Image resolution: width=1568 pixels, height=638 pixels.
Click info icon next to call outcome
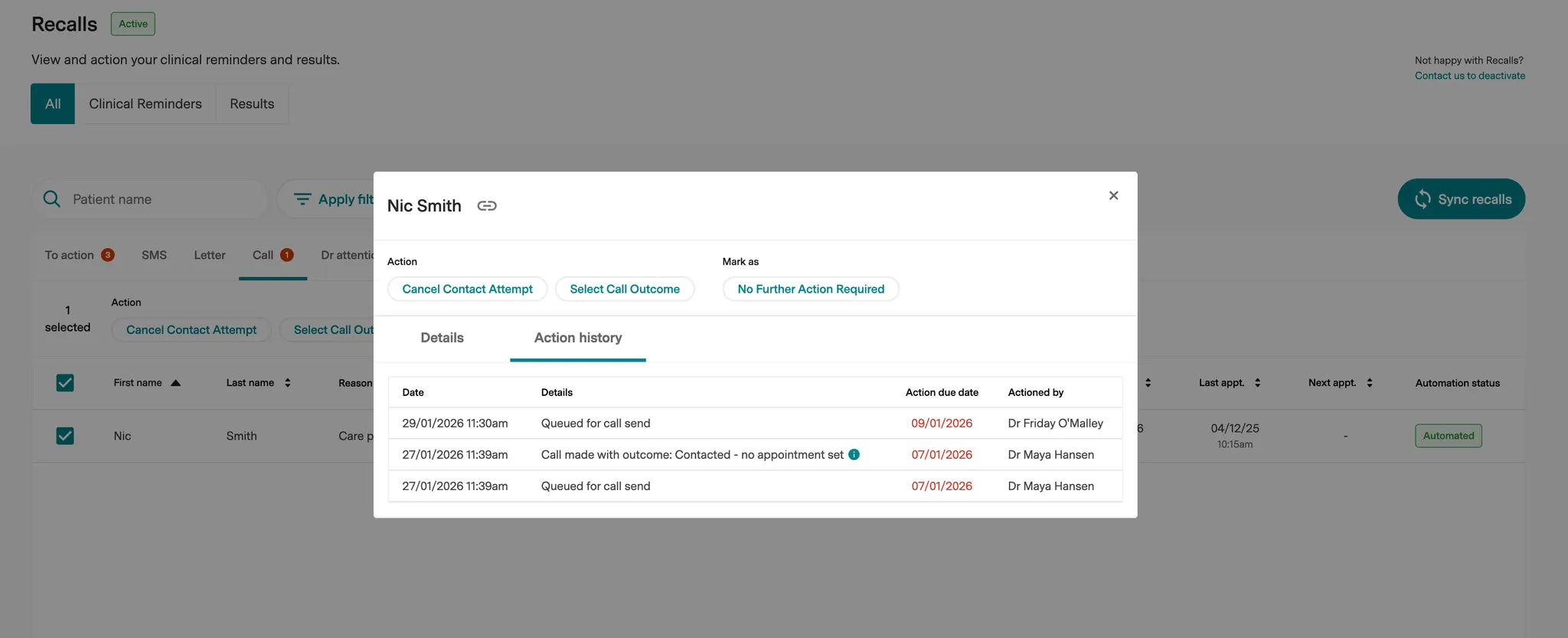tap(854, 455)
